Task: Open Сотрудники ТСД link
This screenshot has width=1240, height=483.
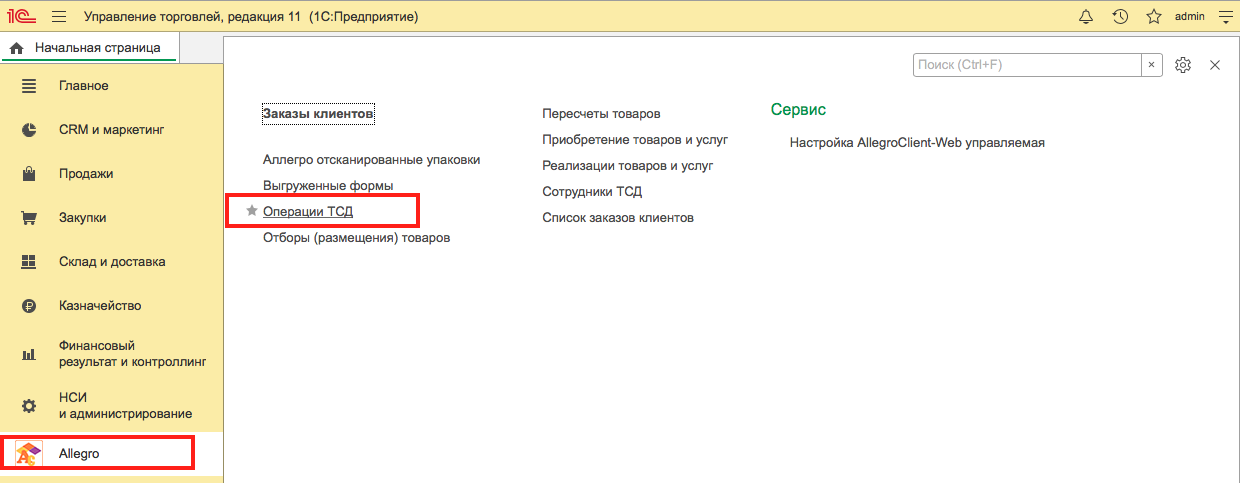Action: pos(592,192)
